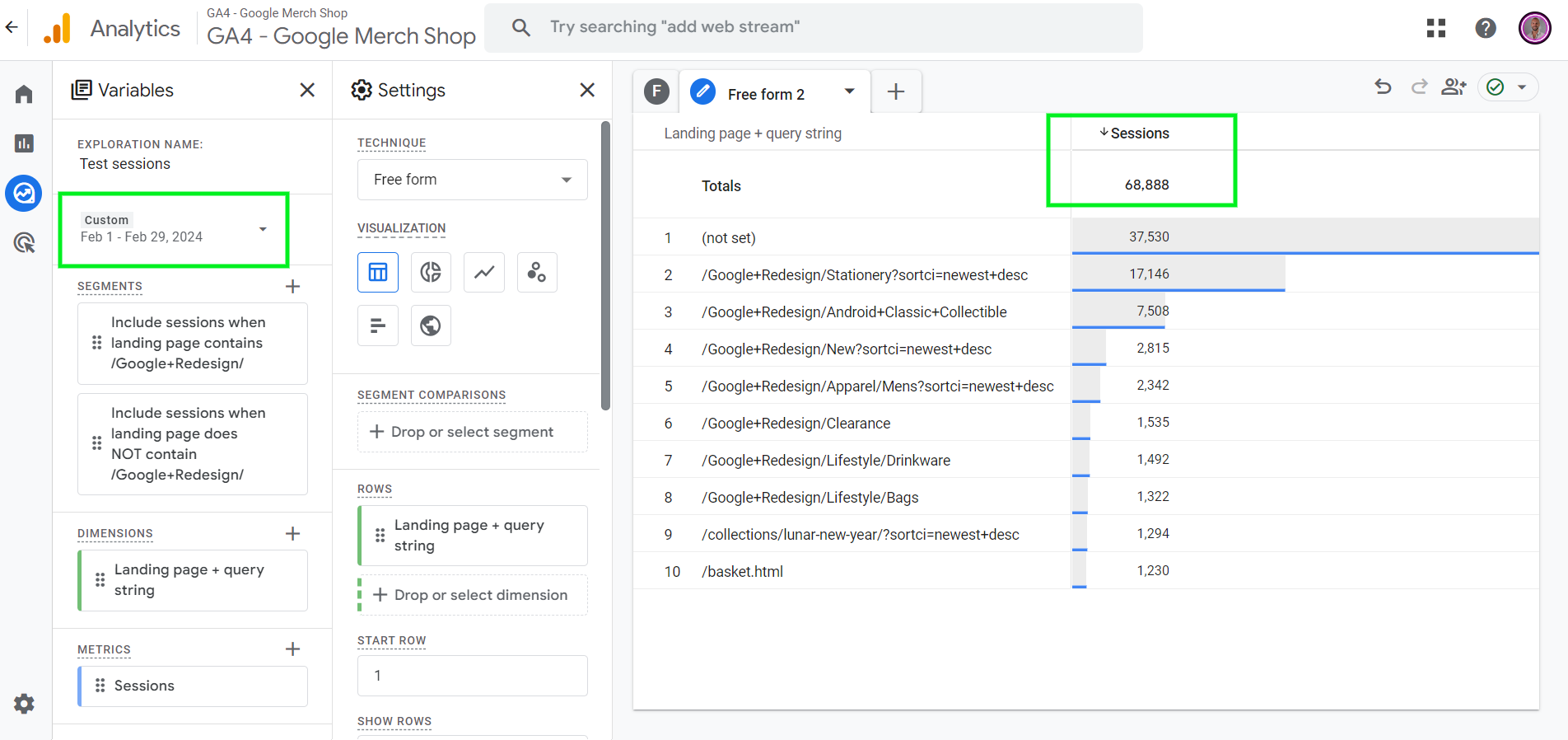The height and width of the screenshot is (740, 1568).
Task: Click the undo arrow icon
Action: 1383,87
